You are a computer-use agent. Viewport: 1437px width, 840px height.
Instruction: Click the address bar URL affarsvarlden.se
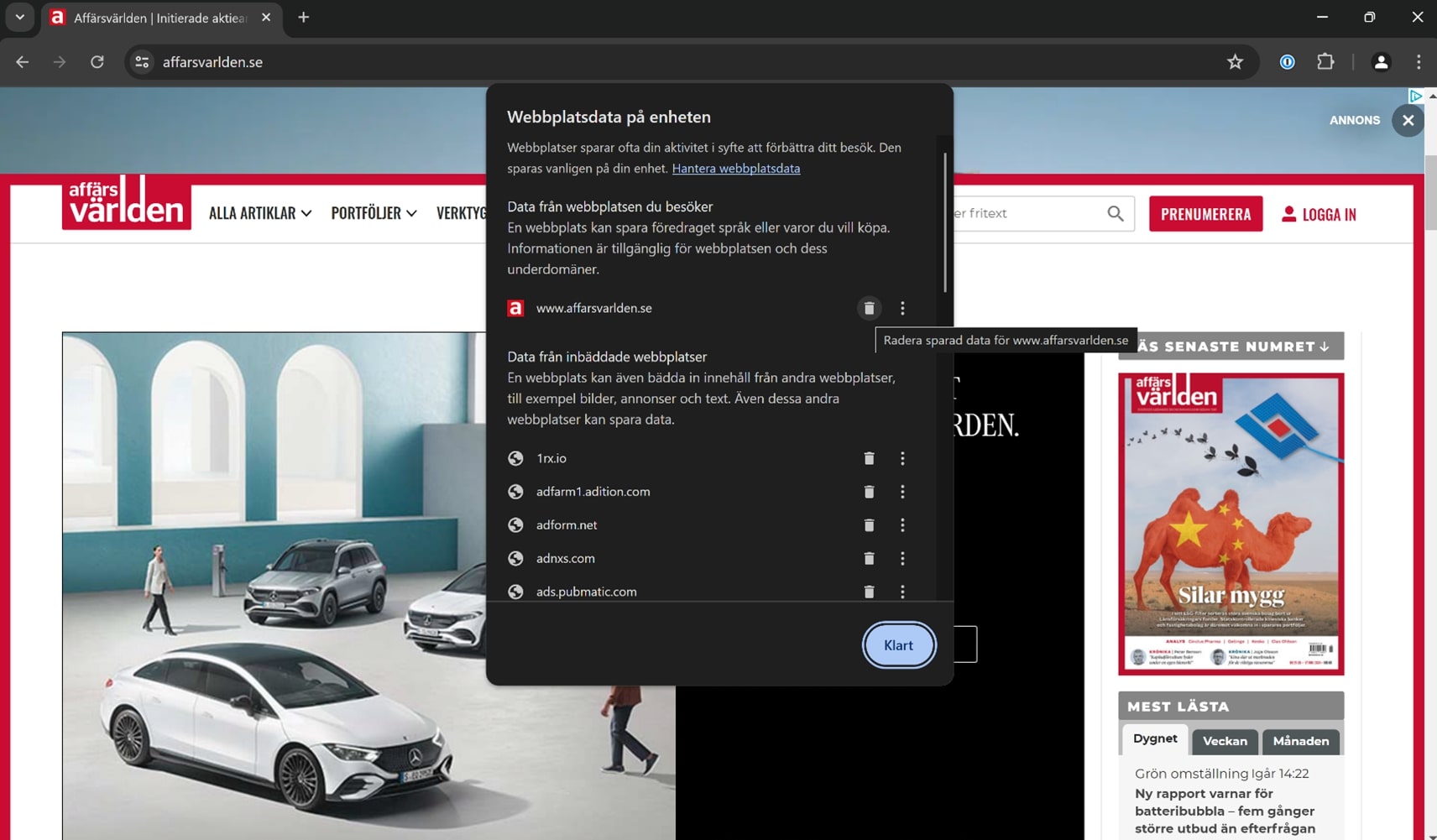pyautogui.click(x=212, y=62)
